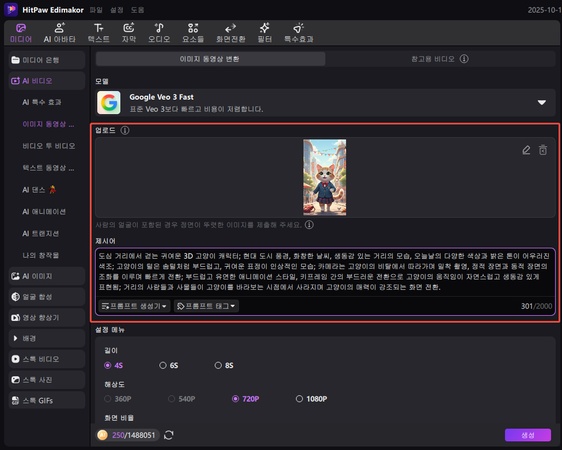Select 720P resolution option
Viewport: 562px width, 450px height.
click(246, 399)
